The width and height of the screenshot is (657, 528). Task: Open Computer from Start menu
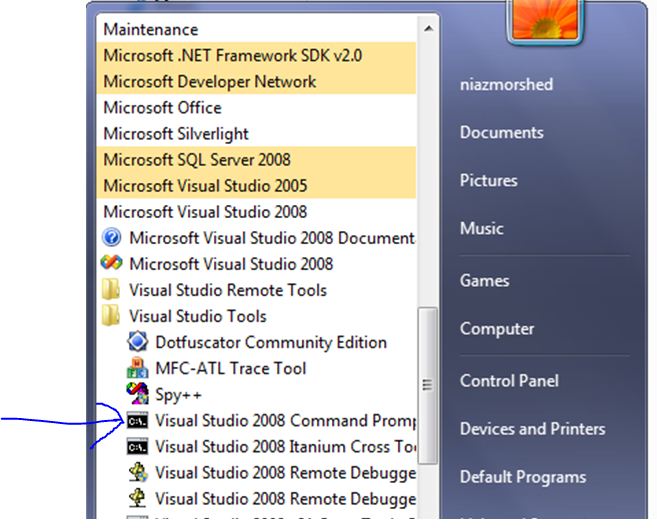pos(497,329)
